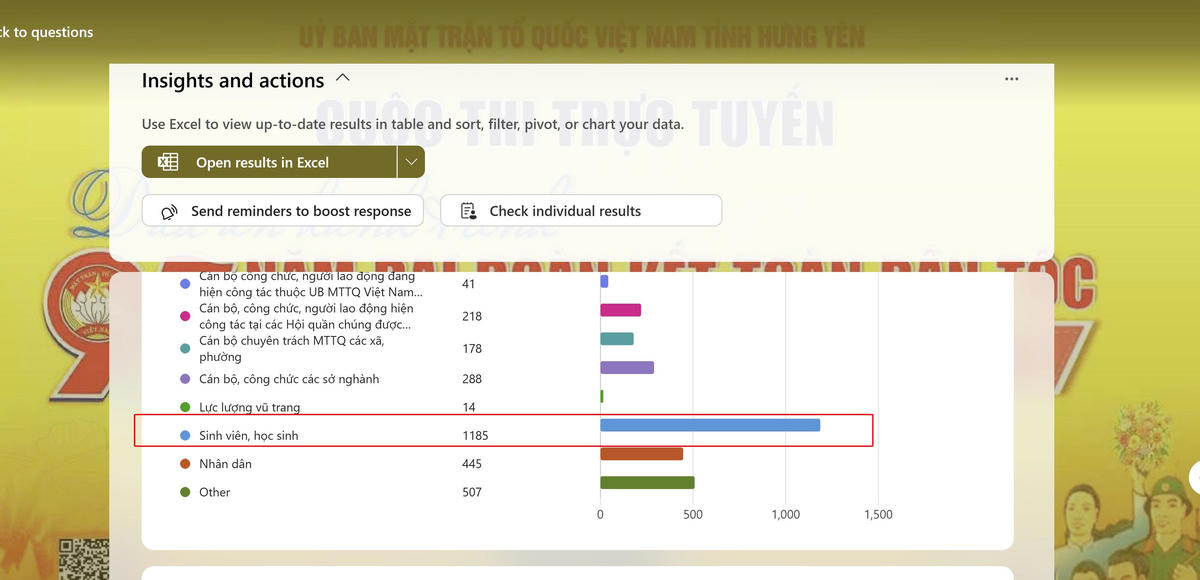1200x580 pixels.
Task: Open the three-dot more options menu
Action: [1012, 79]
